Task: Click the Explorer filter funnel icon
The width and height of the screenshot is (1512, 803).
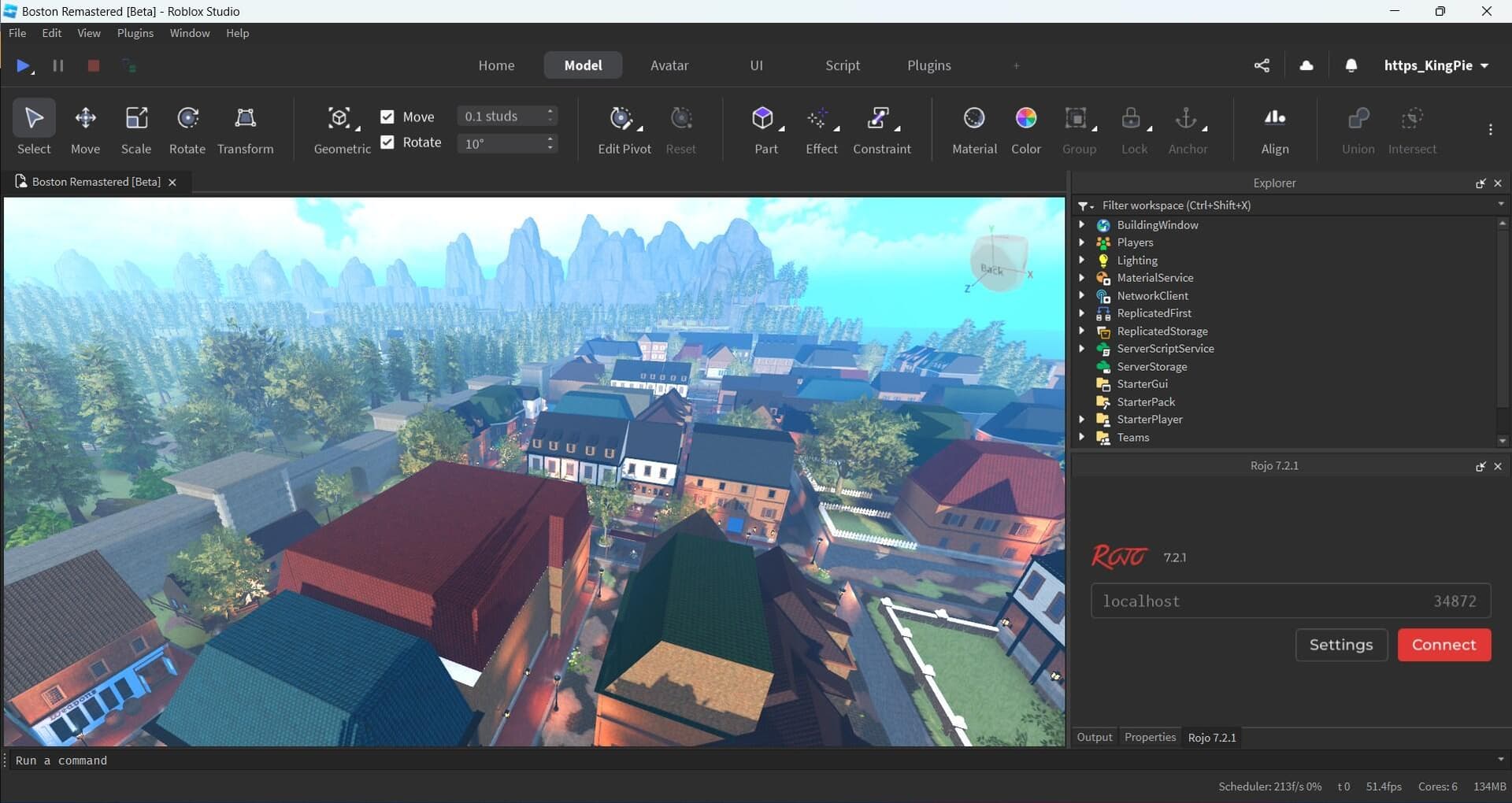Action: [x=1085, y=205]
